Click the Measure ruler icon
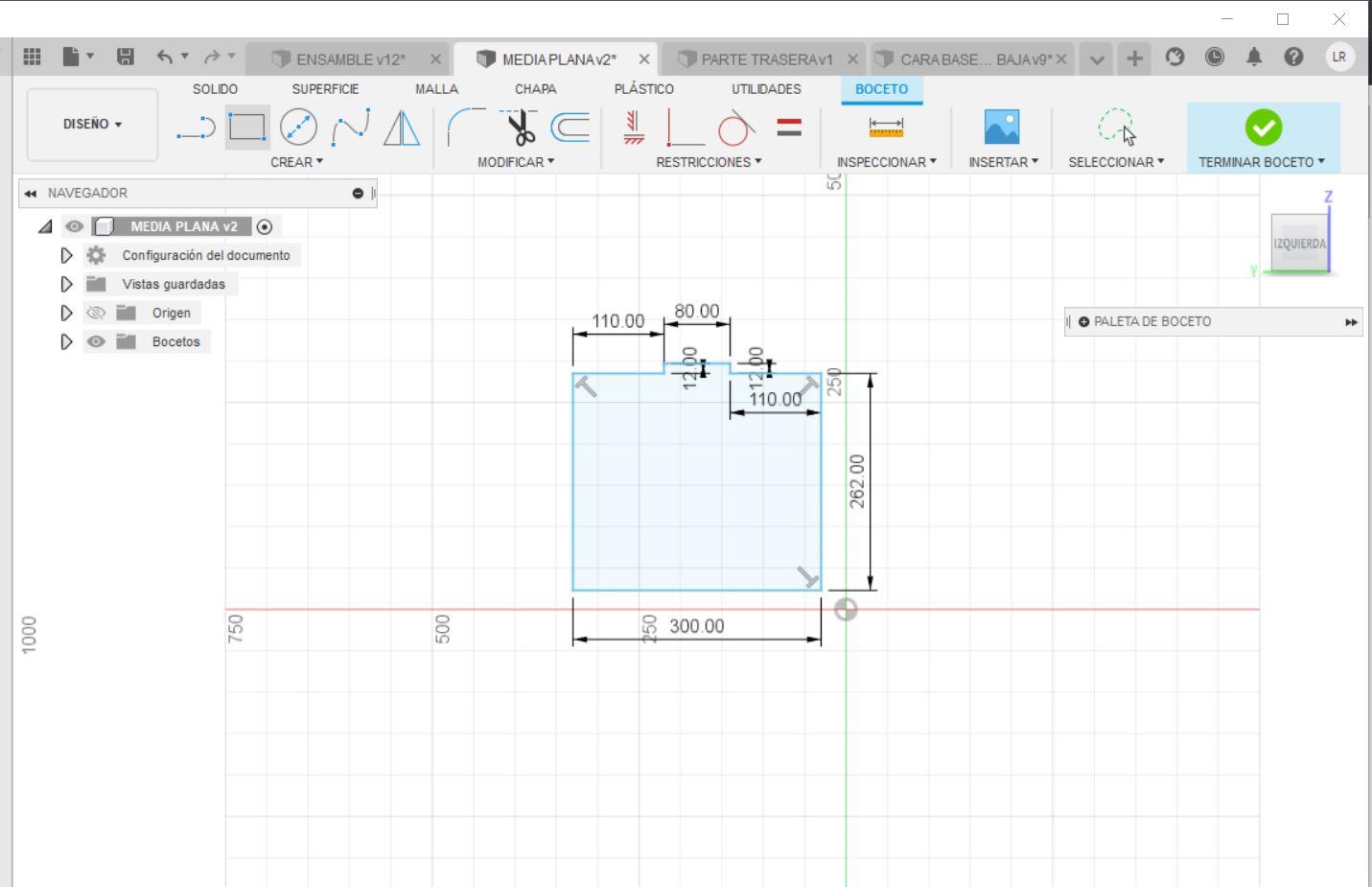Screen dimensions: 1372x887 click(886, 128)
